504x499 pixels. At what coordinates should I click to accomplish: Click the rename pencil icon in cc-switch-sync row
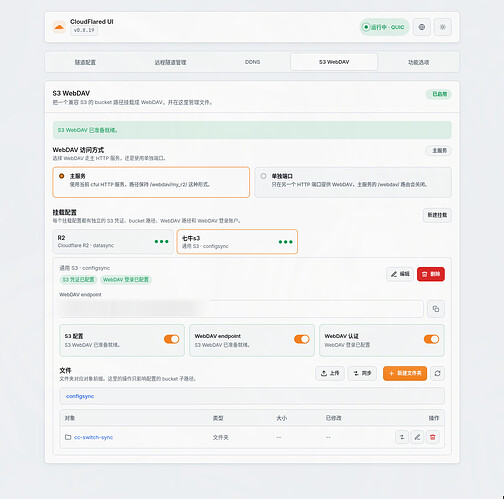point(417,437)
